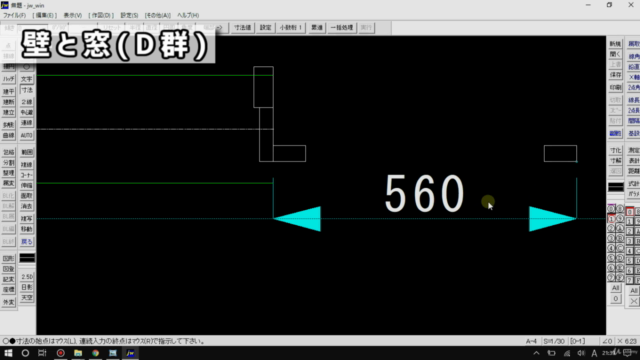This screenshot has width=640, height=360.
Task: Select the 複写 copy tool
Action: pos(27,219)
